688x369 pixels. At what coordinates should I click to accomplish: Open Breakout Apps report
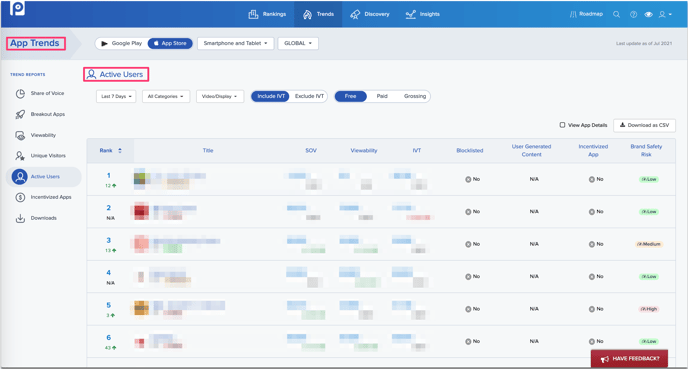coord(47,114)
